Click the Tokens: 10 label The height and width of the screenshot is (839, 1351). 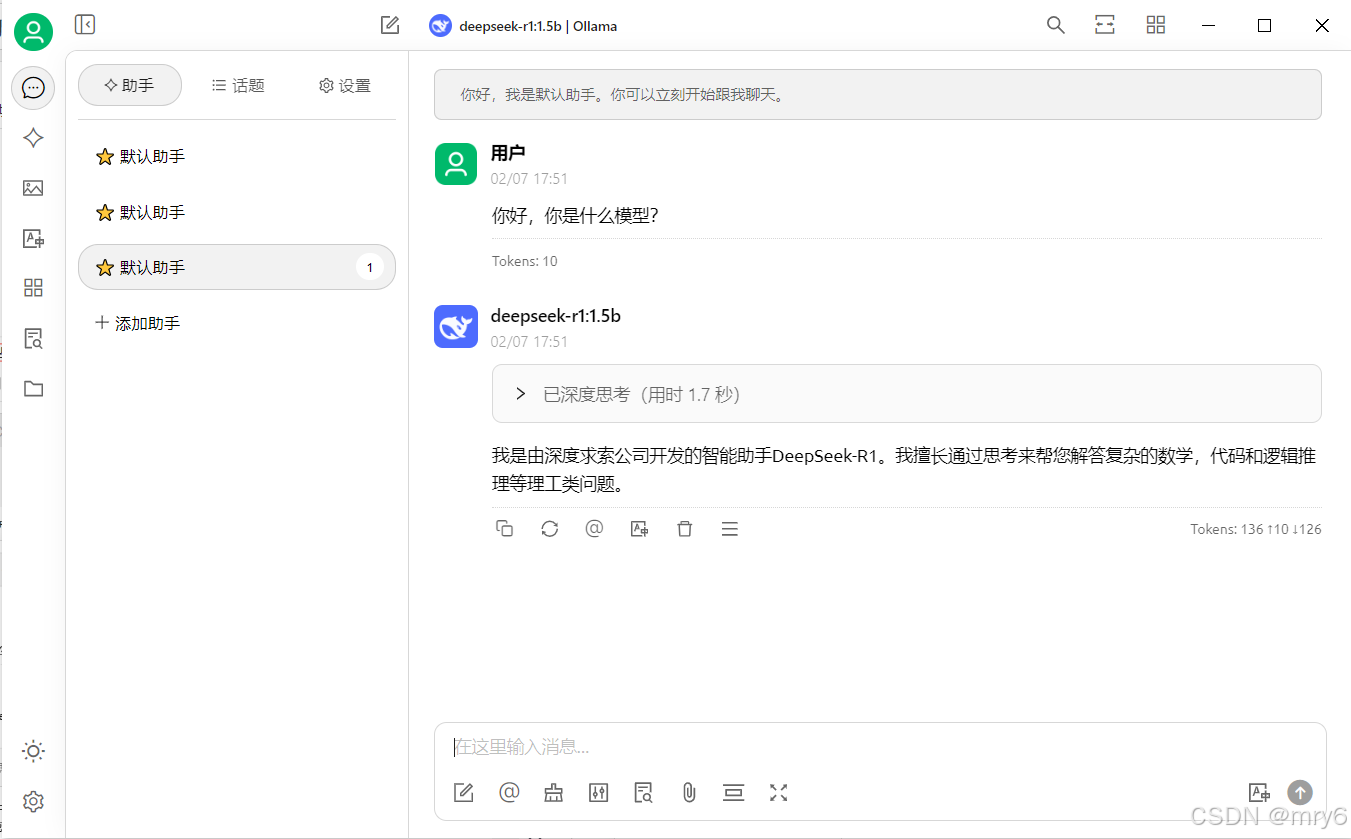click(x=525, y=261)
